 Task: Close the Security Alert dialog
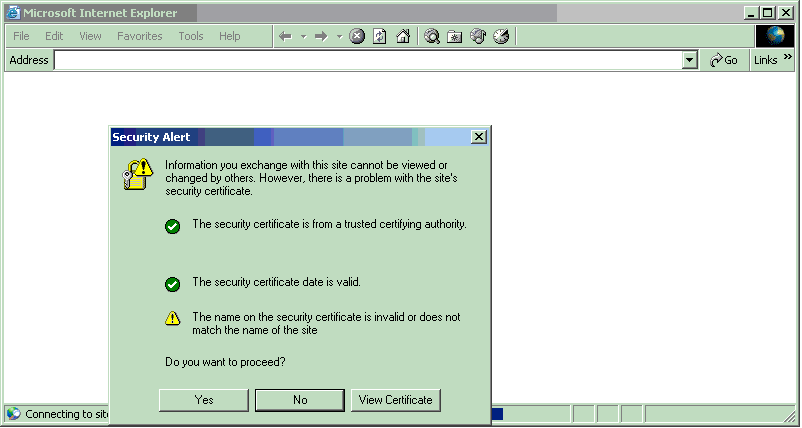tap(479, 137)
